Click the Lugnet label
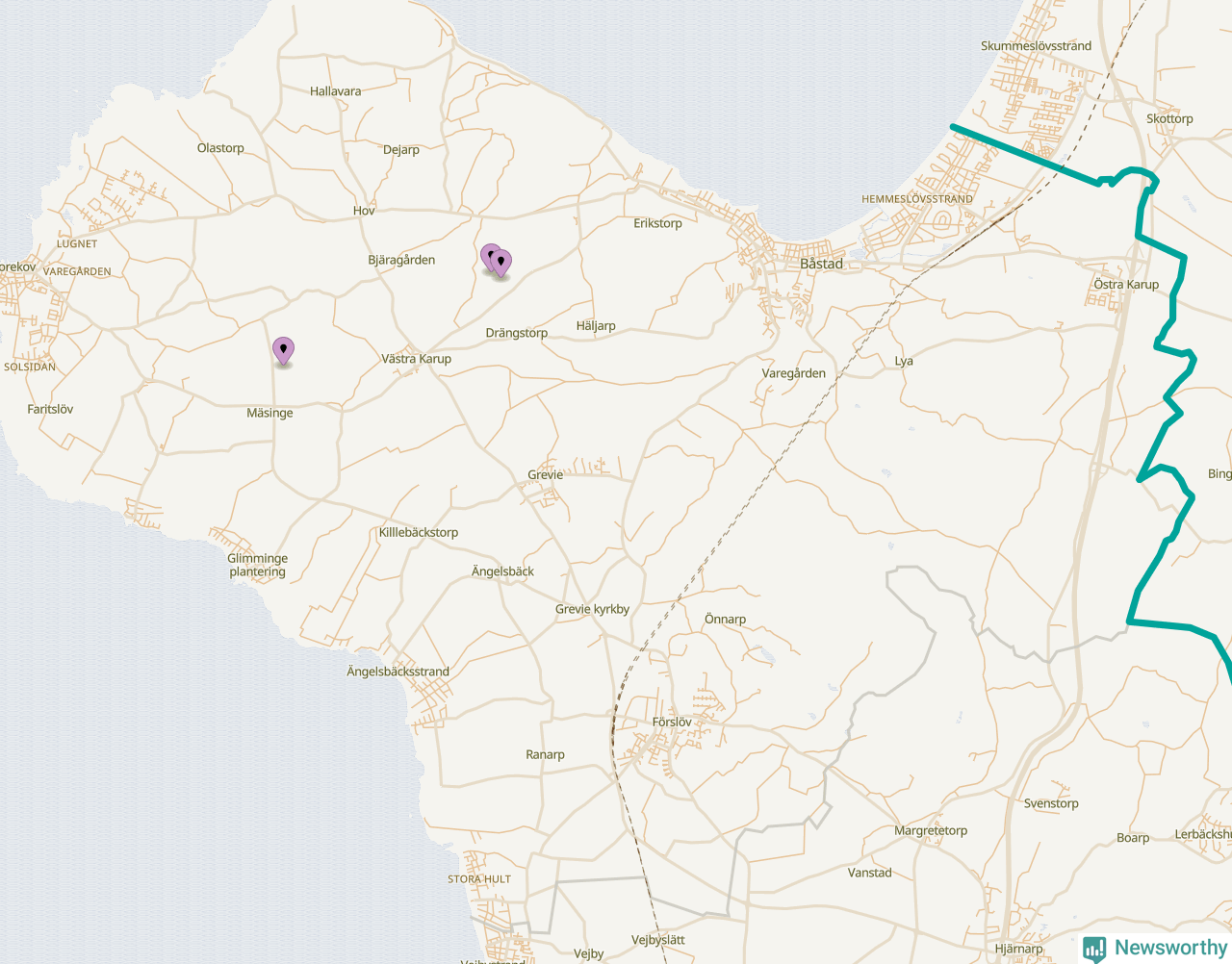The image size is (1232, 964). tap(77, 243)
